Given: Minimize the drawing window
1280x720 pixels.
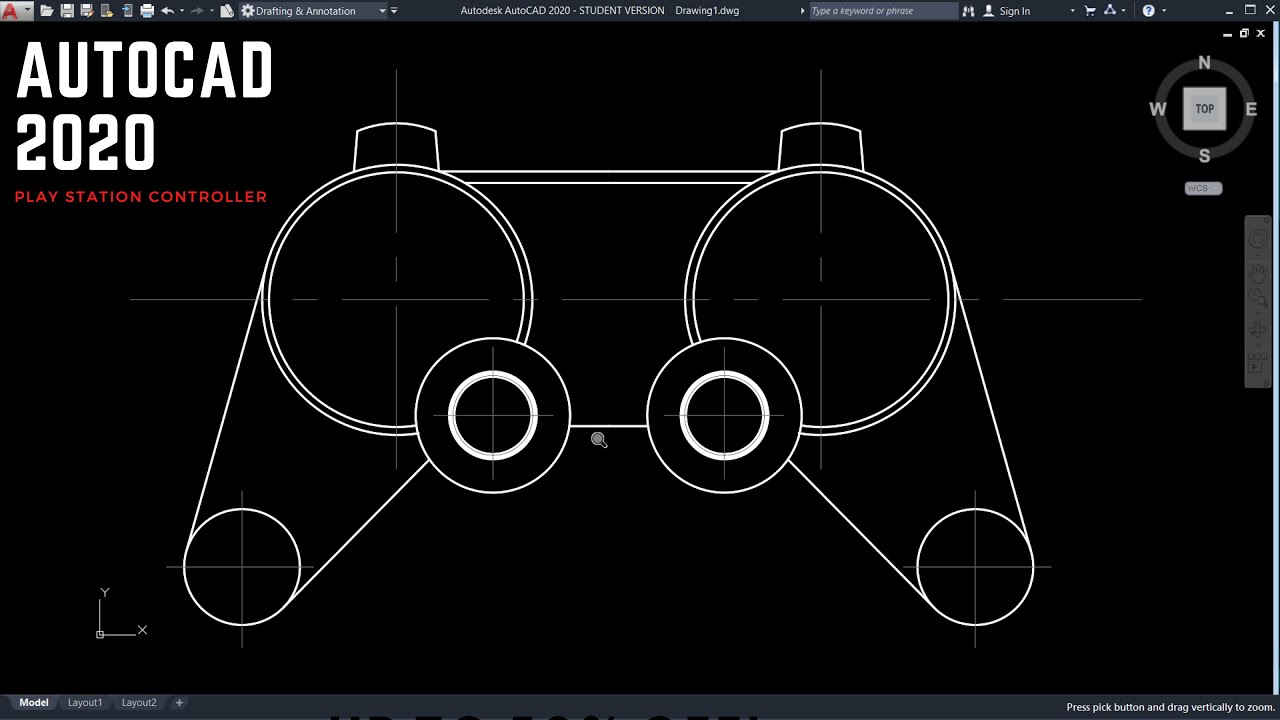Looking at the screenshot, I should (1228, 34).
